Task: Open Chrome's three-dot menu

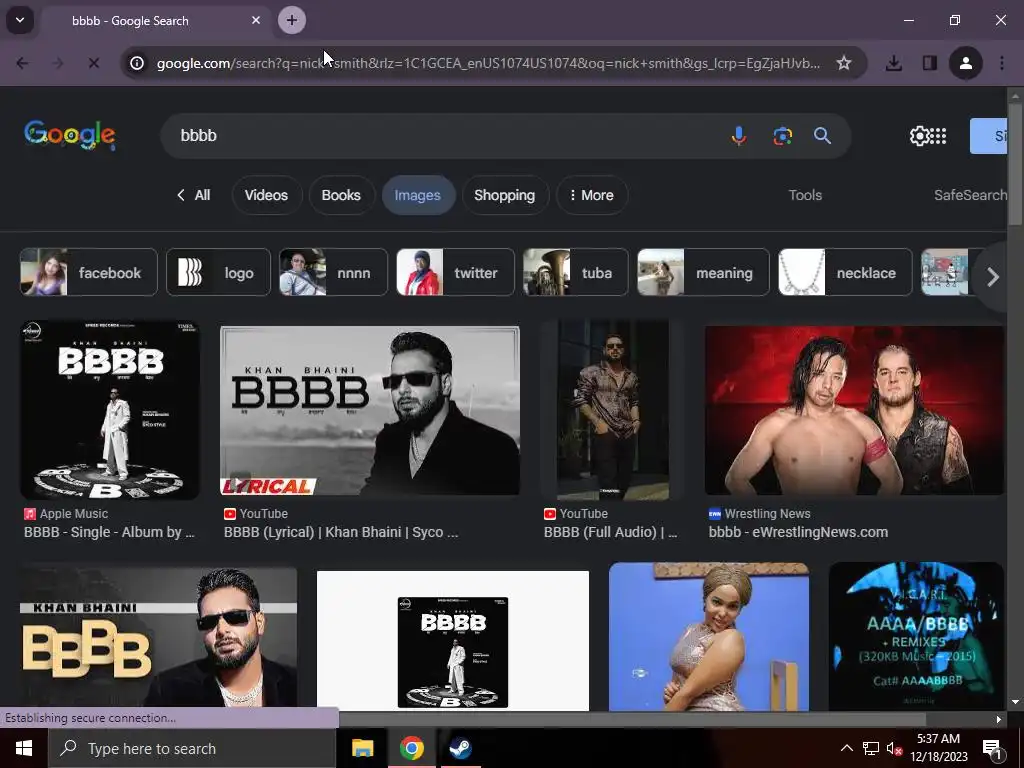Action: (1002, 63)
